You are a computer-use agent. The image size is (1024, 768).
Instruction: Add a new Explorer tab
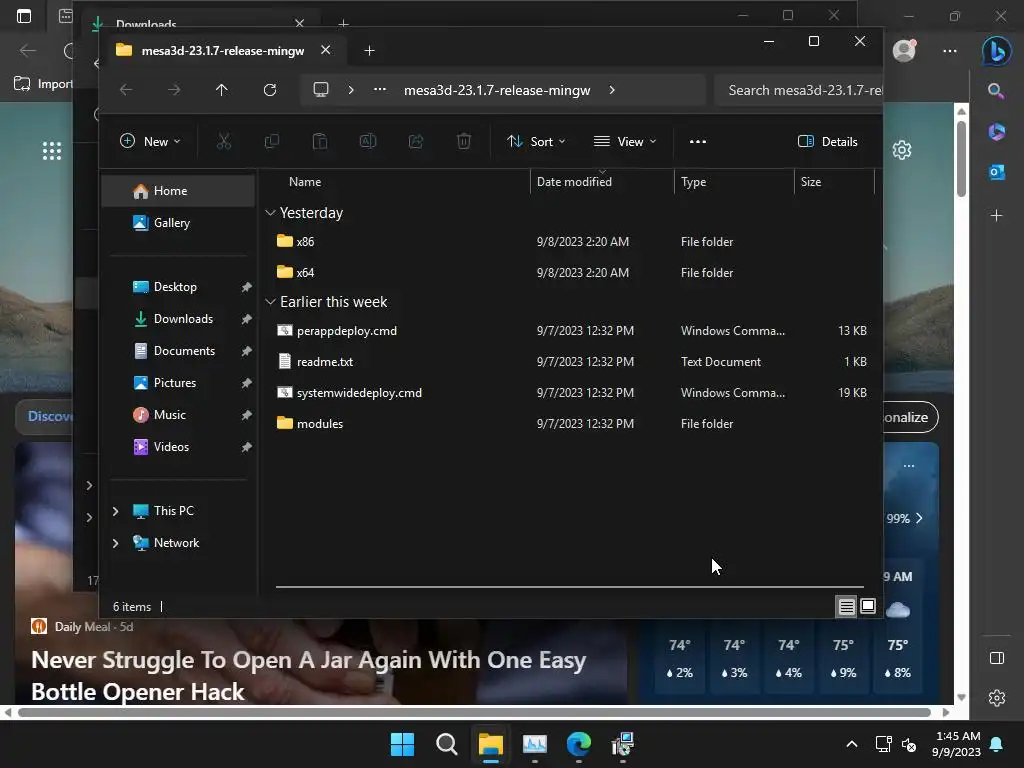coord(369,50)
